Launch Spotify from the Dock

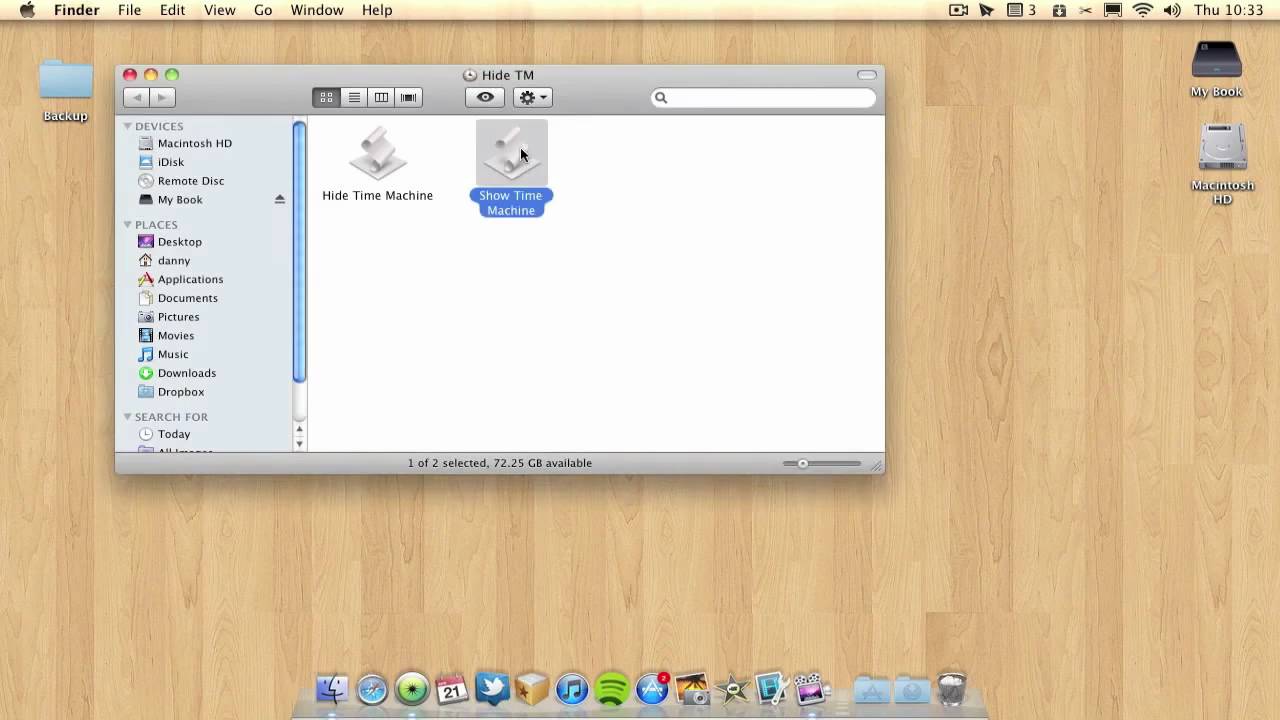click(x=611, y=689)
